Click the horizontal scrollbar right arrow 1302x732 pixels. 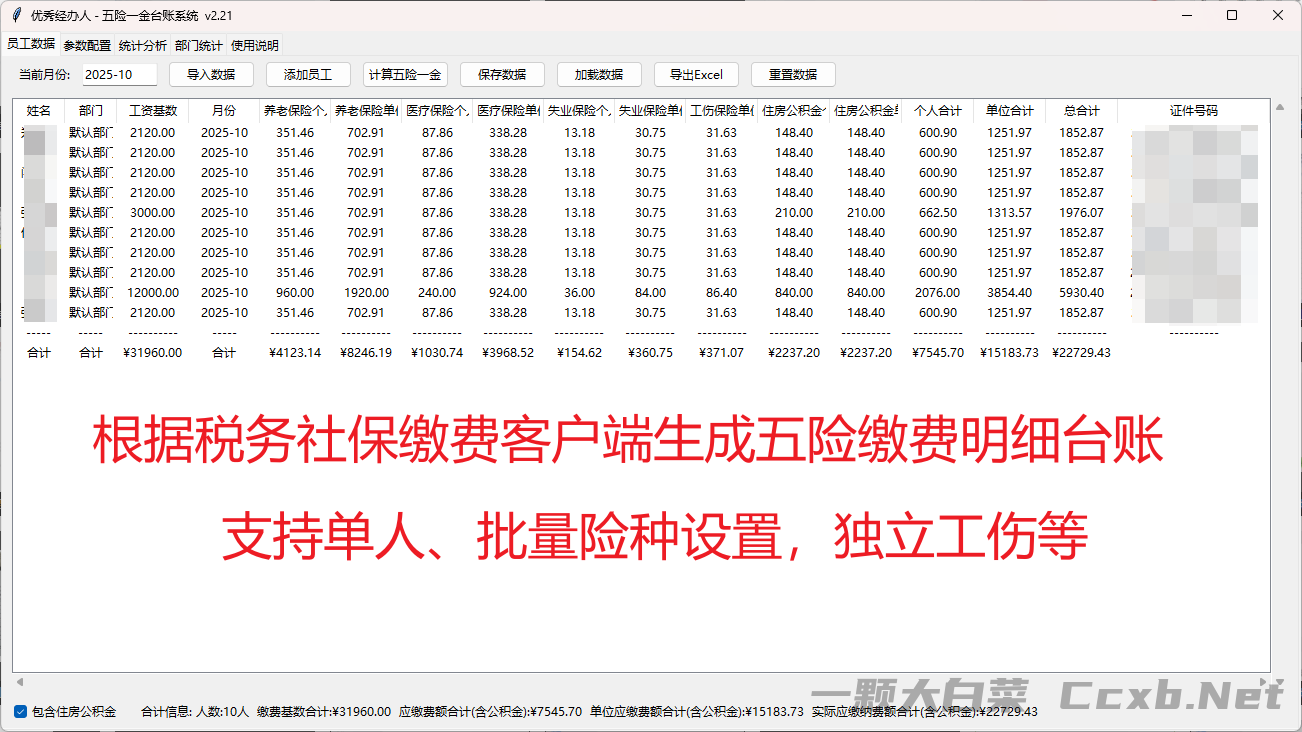point(1279,682)
